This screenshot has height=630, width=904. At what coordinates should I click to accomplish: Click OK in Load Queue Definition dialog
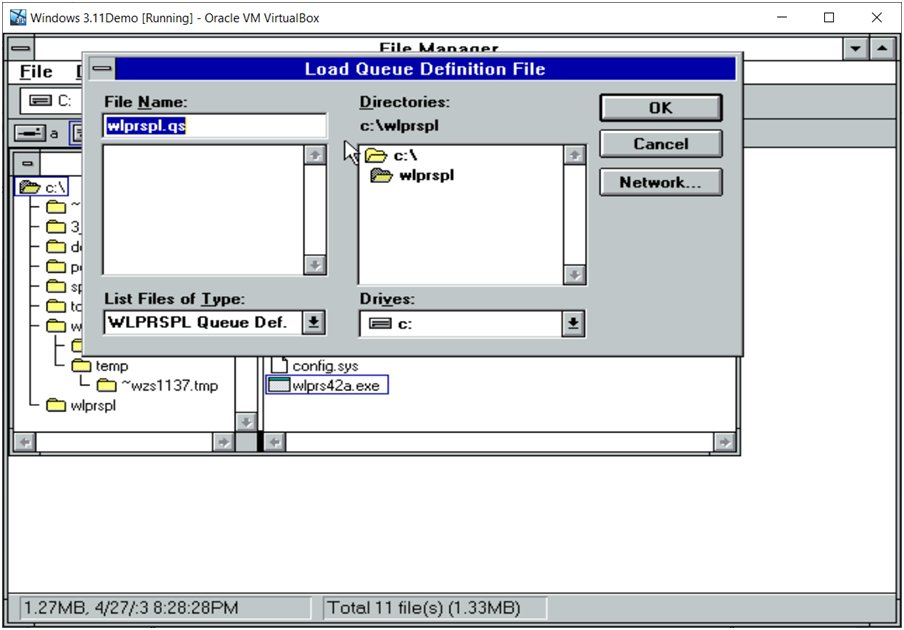tap(661, 108)
